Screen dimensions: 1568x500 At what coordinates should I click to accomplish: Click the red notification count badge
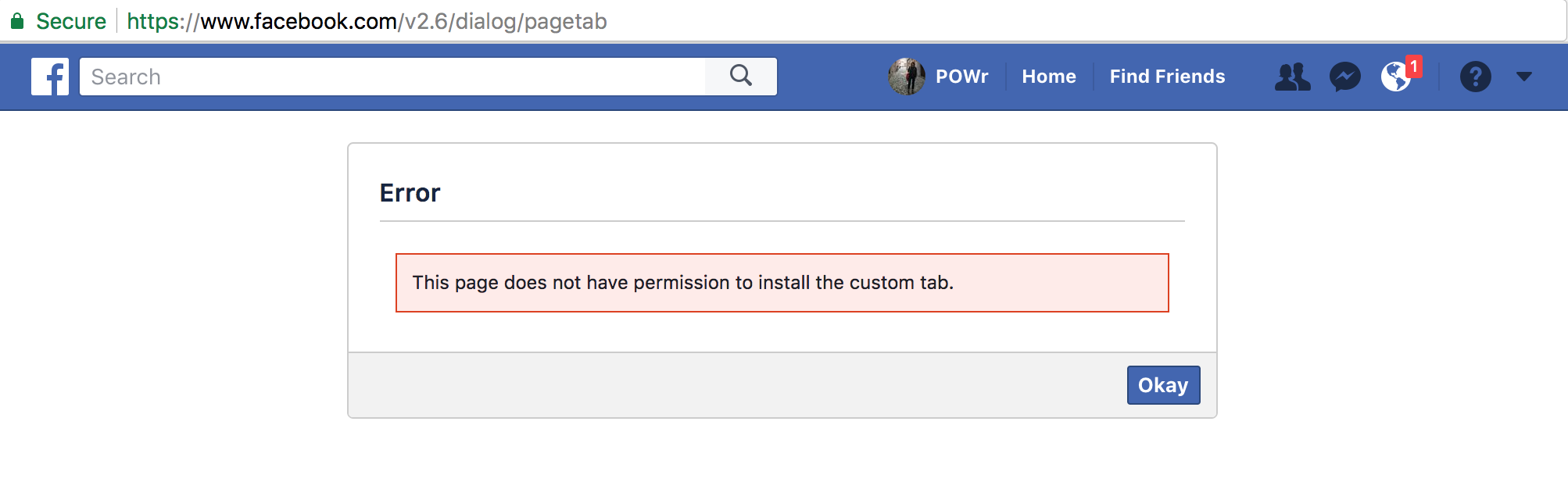tap(1413, 66)
